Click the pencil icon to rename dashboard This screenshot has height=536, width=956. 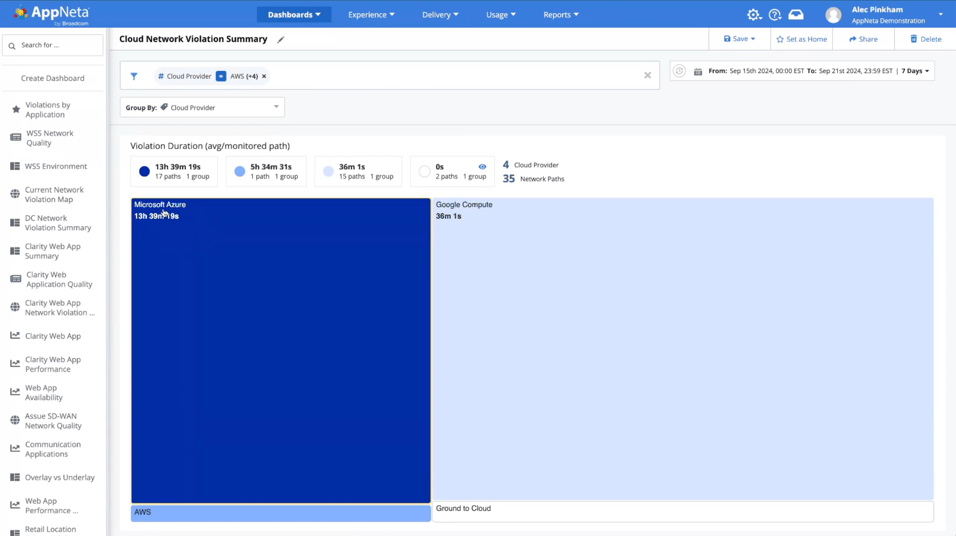click(x=281, y=40)
